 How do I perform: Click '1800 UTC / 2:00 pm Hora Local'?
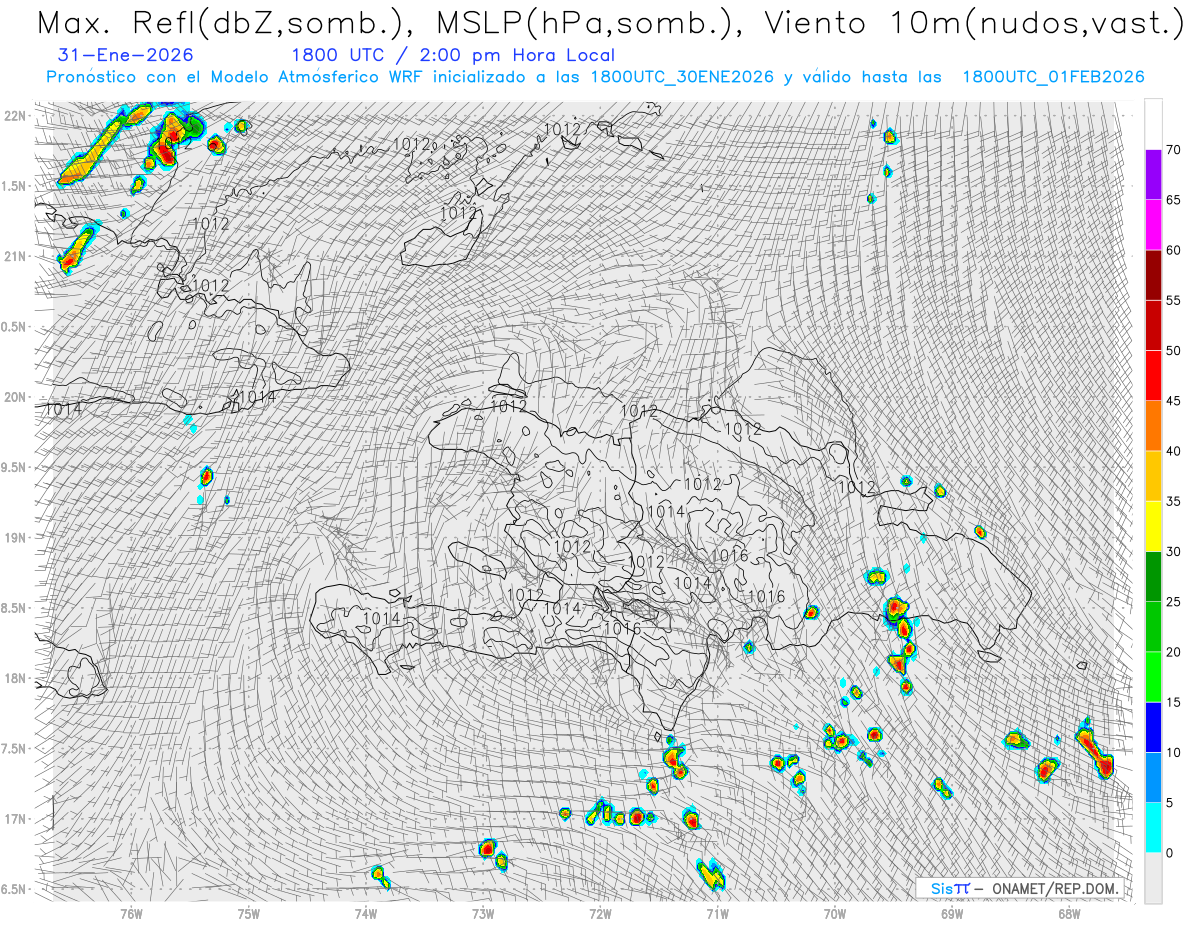point(453,56)
